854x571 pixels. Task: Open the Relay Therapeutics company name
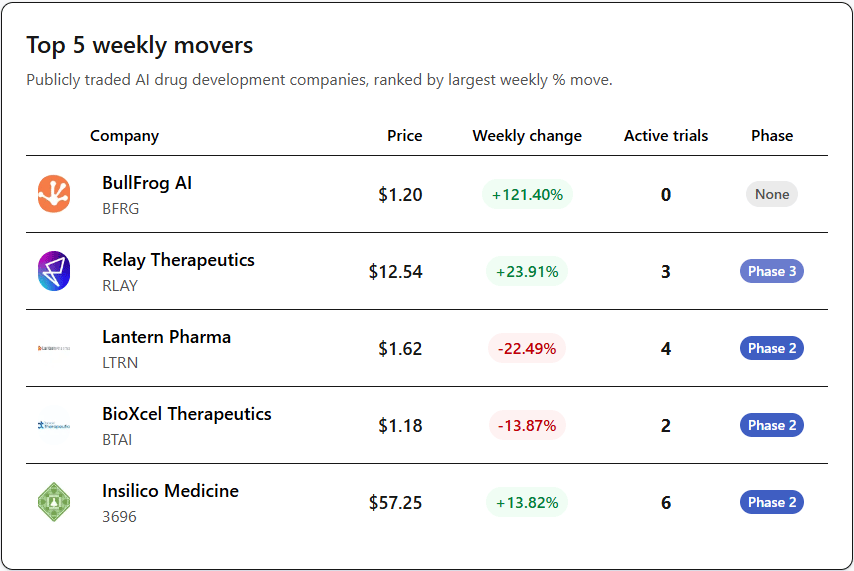coord(178,260)
